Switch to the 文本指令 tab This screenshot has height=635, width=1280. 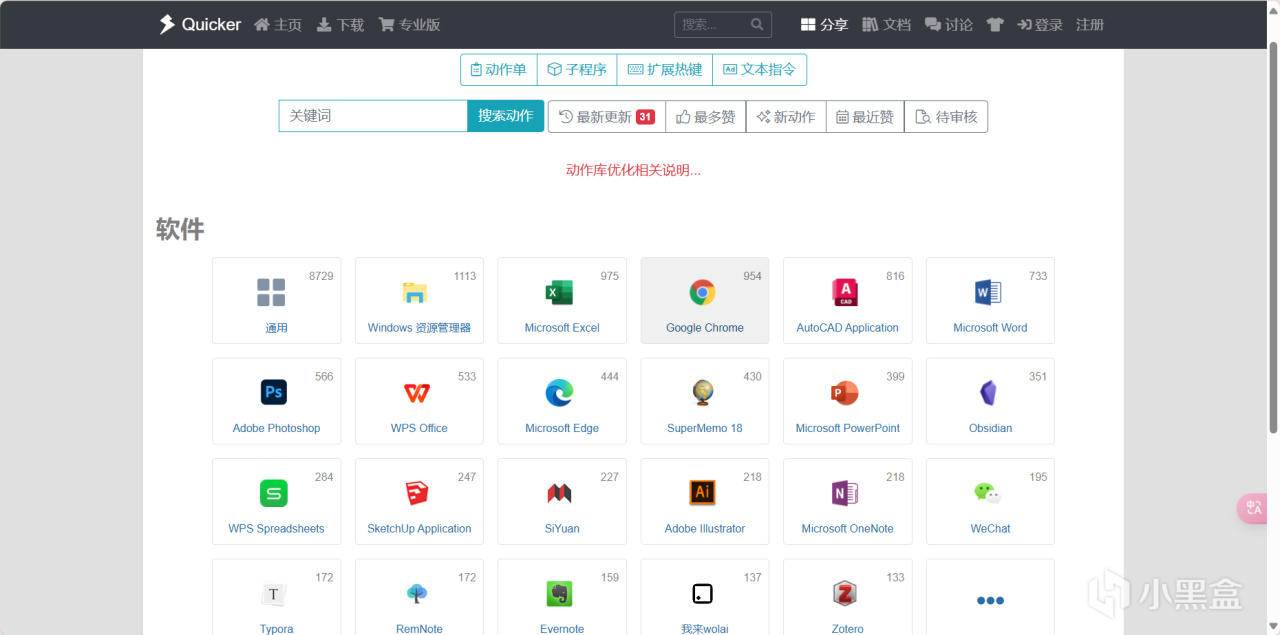759,69
